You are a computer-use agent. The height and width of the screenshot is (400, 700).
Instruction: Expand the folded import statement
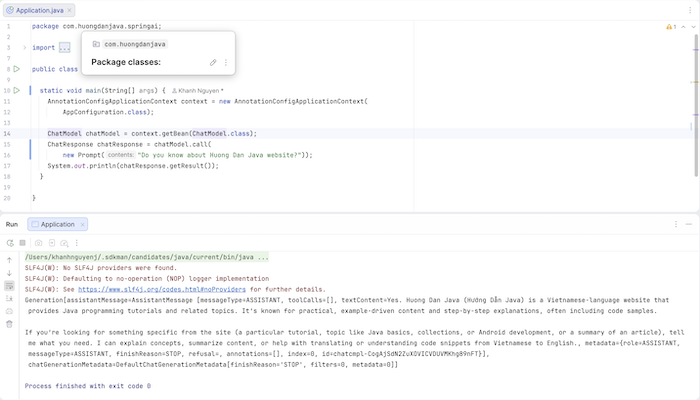pyautogui.click(x=64, y=47)
